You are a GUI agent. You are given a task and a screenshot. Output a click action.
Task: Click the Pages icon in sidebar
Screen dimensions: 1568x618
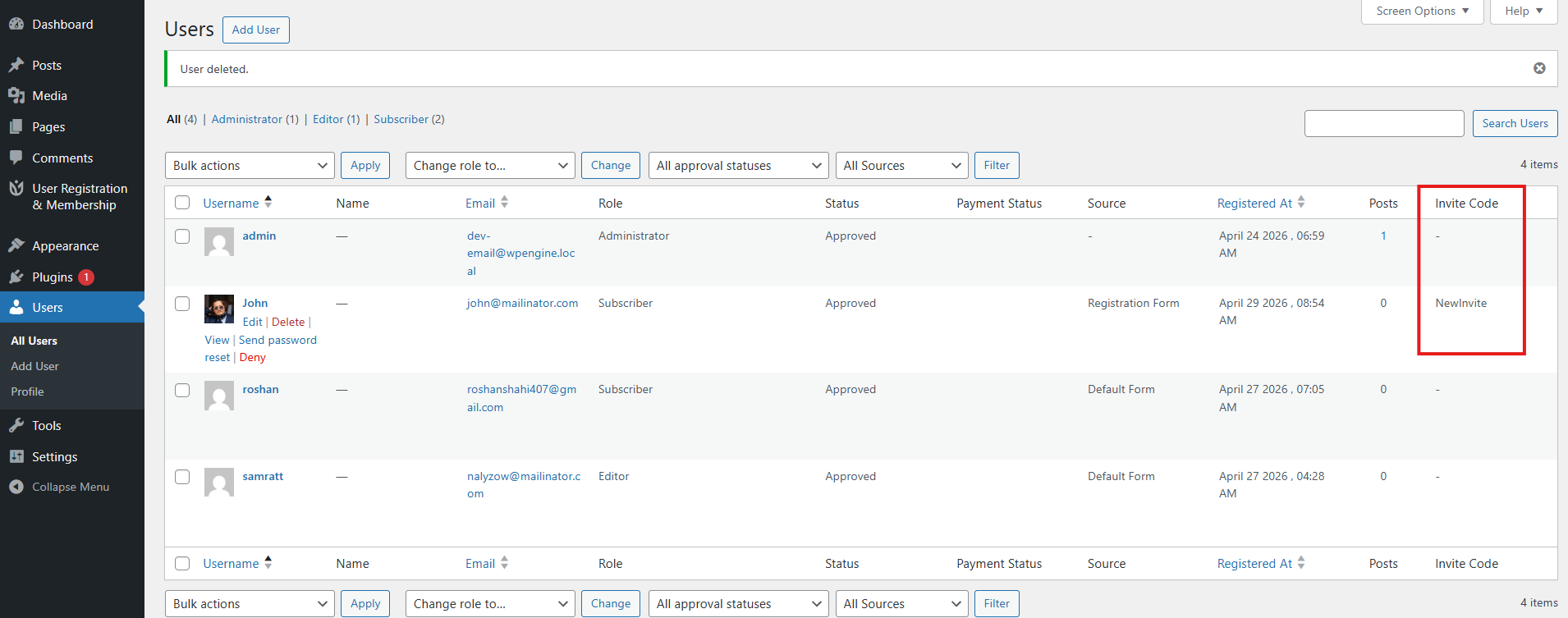click(x=16, y=127)
